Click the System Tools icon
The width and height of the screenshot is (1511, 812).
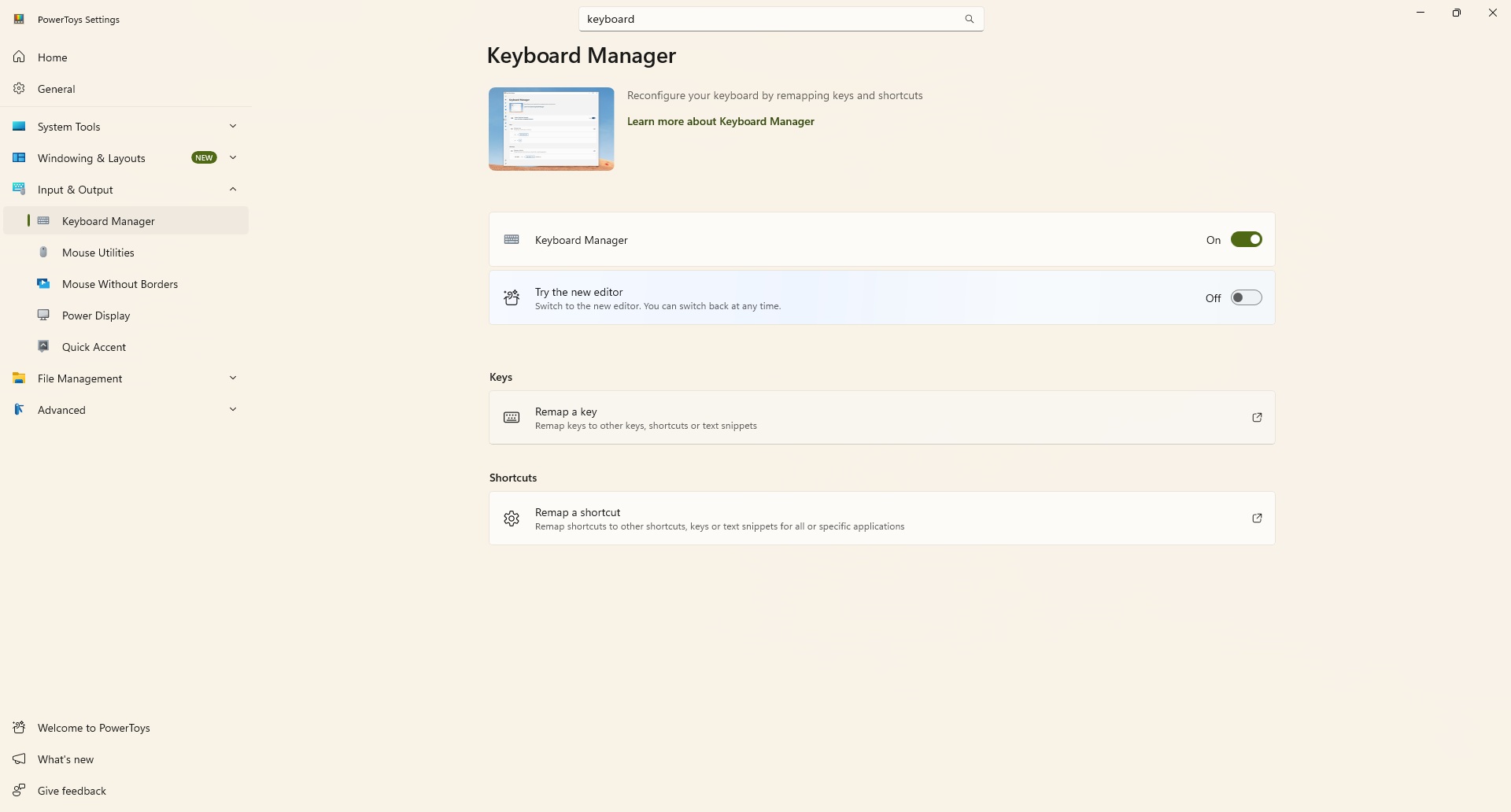[x=19, y=127]
